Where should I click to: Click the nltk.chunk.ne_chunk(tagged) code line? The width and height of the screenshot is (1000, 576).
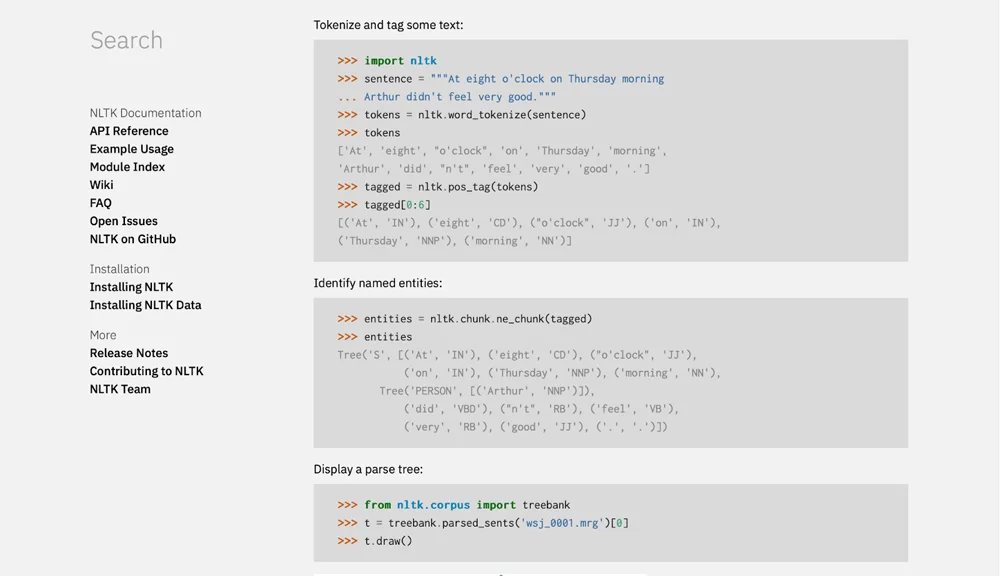point(465,319)
